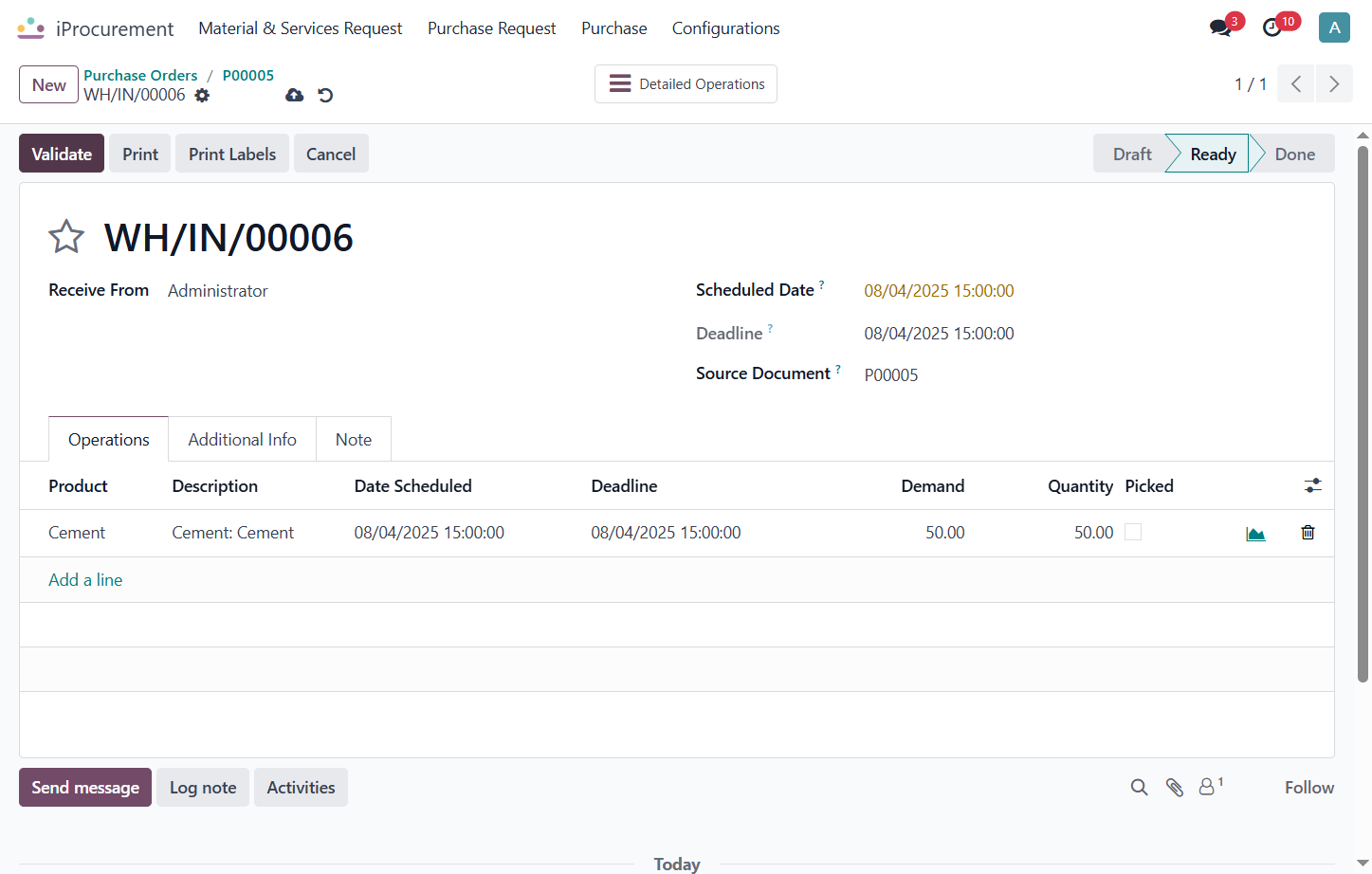
Task: Delete the Cement line with trash icon
Action: [1308, 533]
